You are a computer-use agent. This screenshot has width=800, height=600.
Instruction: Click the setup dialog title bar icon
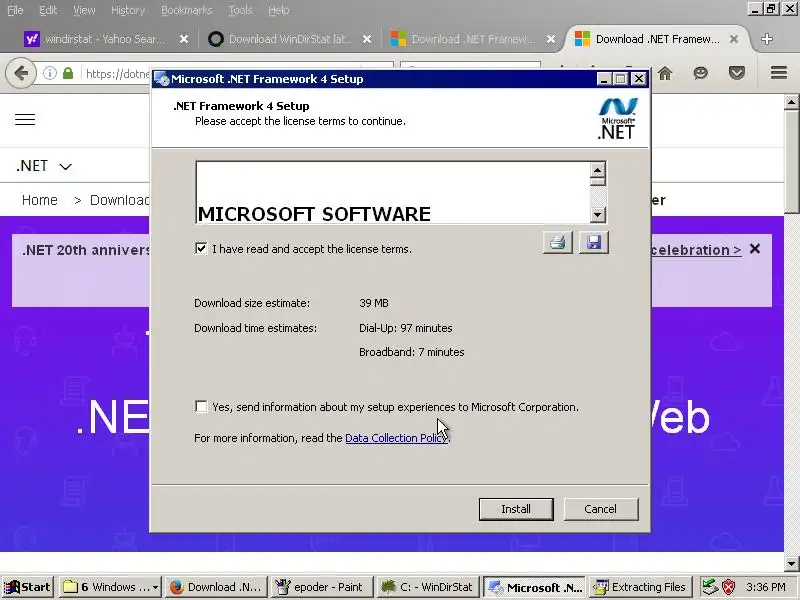(x=162, y=79)
